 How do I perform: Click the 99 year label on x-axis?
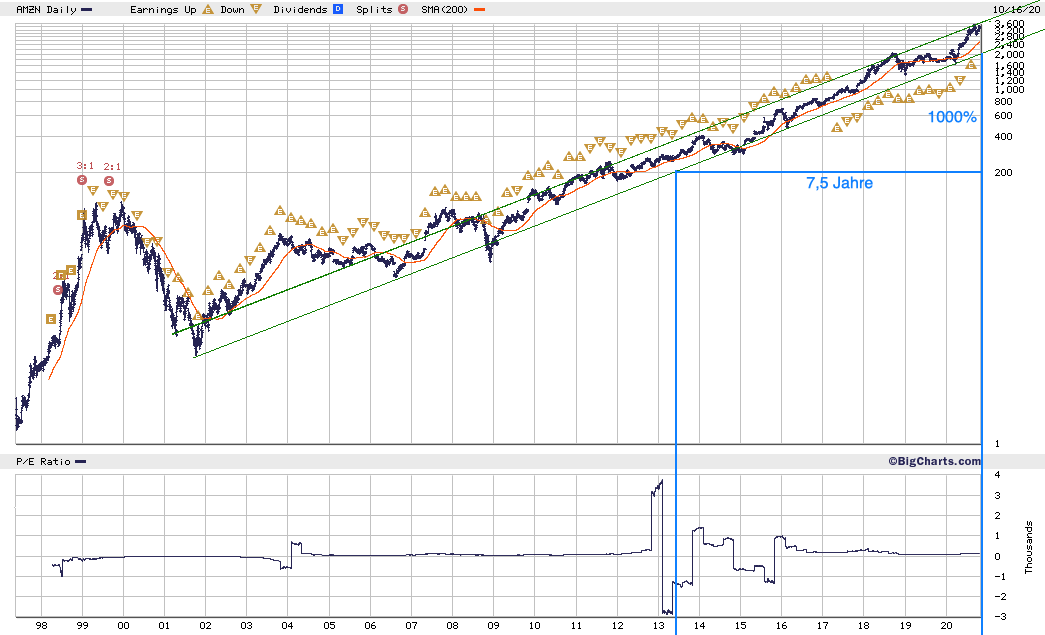point(83,626)
